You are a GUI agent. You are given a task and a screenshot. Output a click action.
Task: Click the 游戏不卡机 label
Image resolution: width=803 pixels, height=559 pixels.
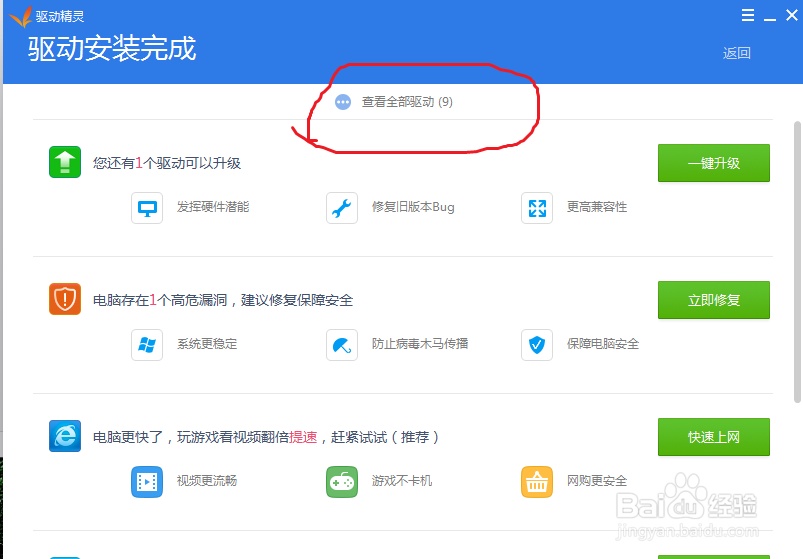(402, 481)
